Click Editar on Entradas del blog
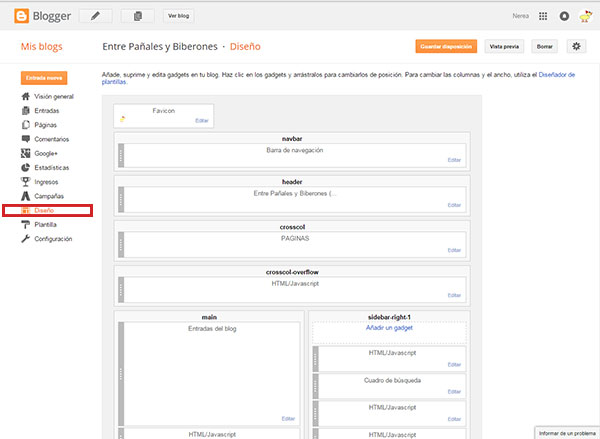Viewport: 600px width, 439px height. pyautogui.click(x=288, y=419)
